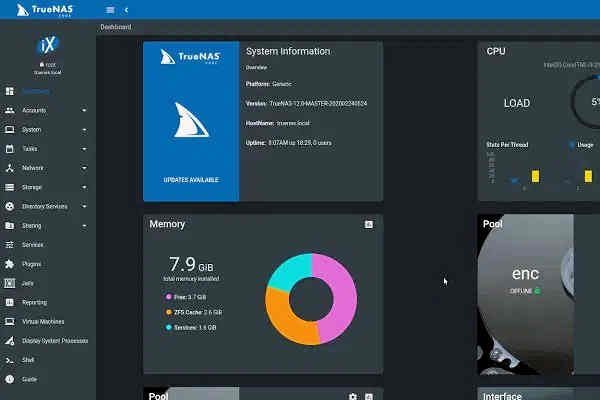The width and height of the screenshot is (600, 400).
Task: Click the 7.9 GiB total memory value
Action: pos(191,264)
